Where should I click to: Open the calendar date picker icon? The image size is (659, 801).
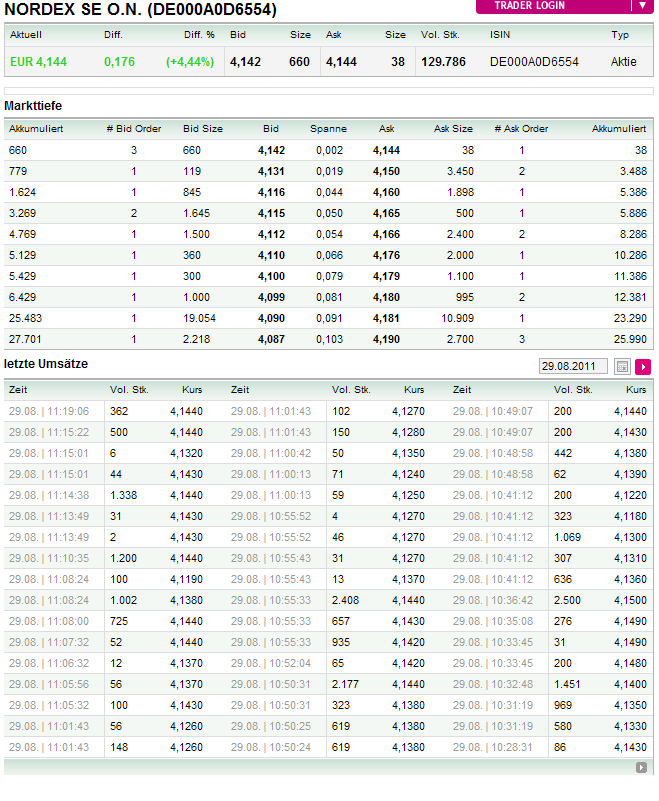pos(622,367)
